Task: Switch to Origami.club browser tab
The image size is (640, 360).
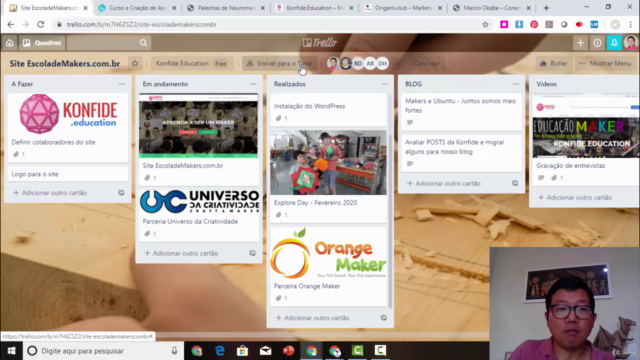Action: (403, 8)
